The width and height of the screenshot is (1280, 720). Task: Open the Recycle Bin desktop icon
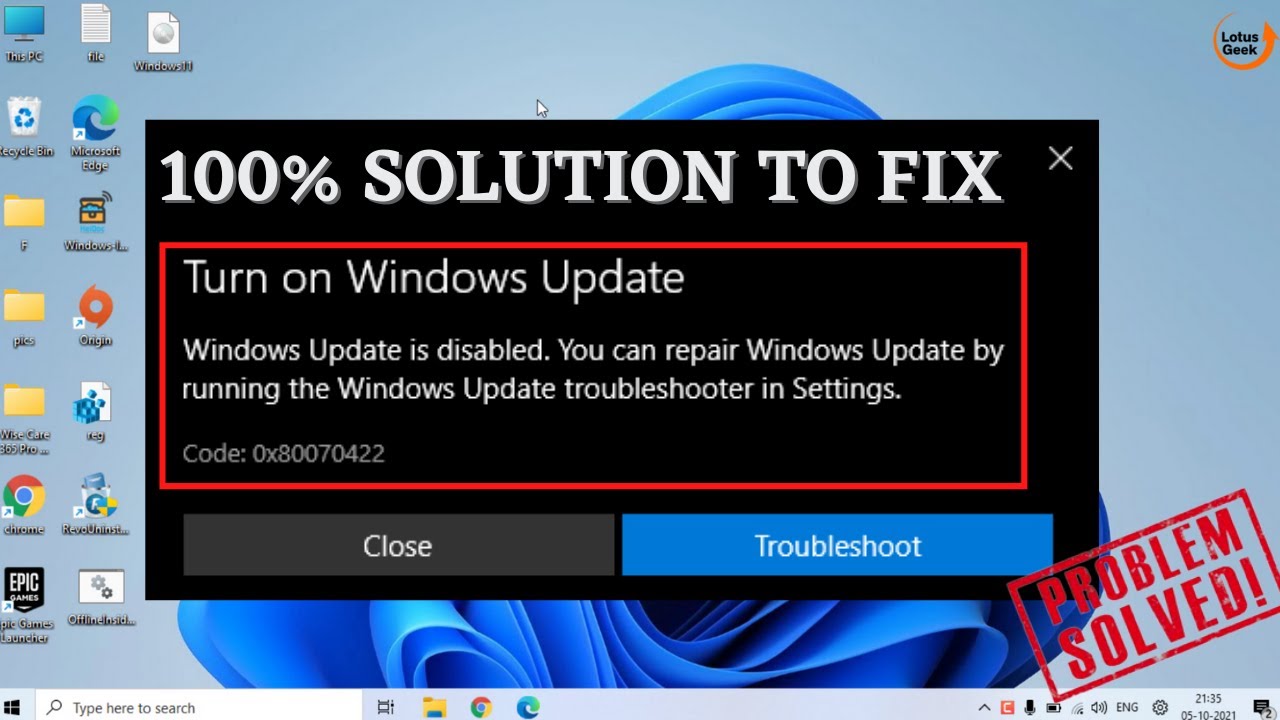click(24, 127)
